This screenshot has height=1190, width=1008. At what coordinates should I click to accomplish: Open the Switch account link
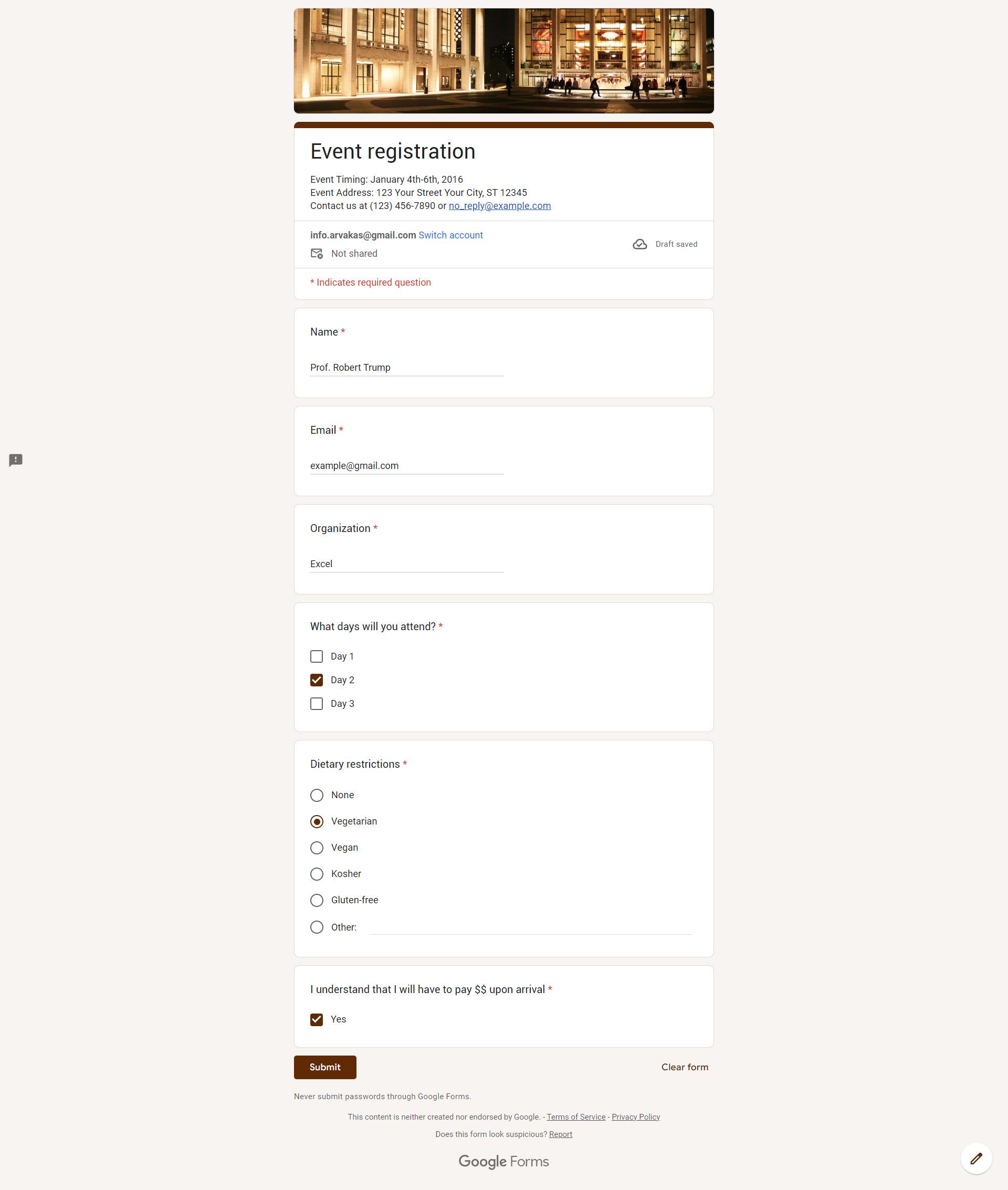coord(450,235)
